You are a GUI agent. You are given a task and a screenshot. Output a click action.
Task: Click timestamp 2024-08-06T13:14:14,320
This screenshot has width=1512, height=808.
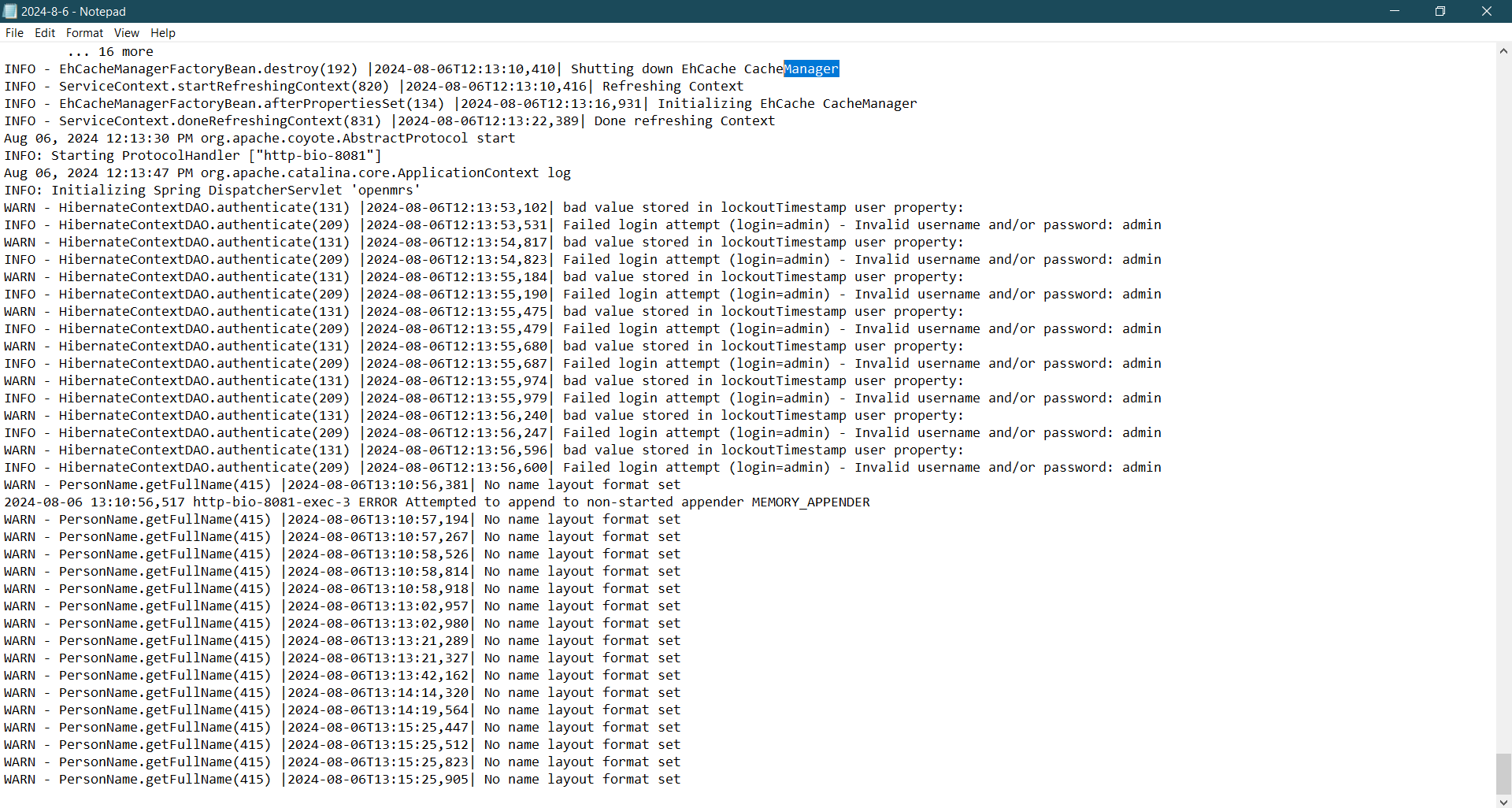point(378,693)
